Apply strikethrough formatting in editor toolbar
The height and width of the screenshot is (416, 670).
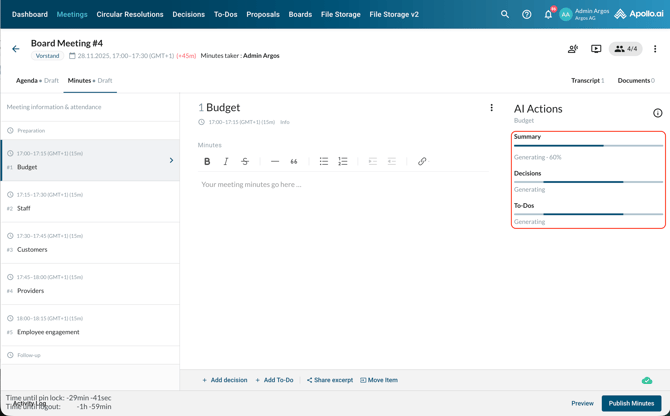[245, 161]
